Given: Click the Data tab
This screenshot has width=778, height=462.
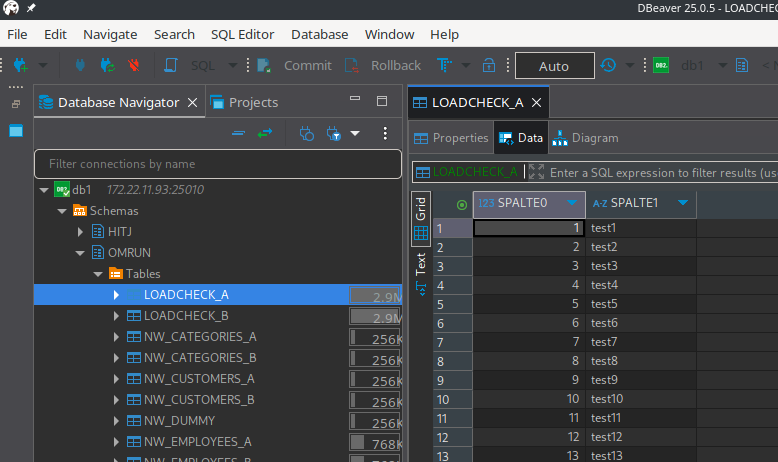Looking at the screenshot, I should 521,138.
